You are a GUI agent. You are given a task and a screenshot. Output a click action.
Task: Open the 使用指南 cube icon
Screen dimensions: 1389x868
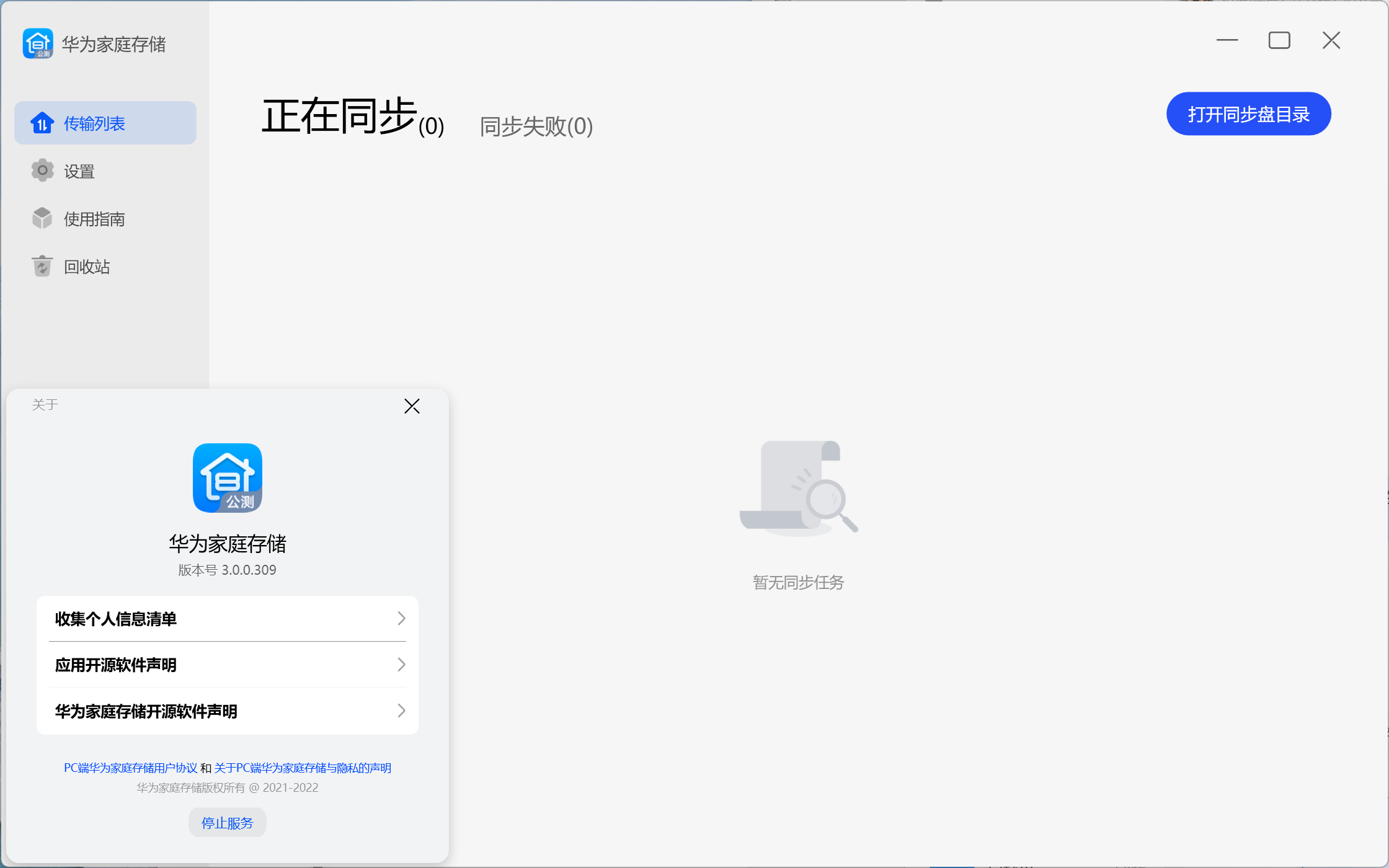[42, 218]
